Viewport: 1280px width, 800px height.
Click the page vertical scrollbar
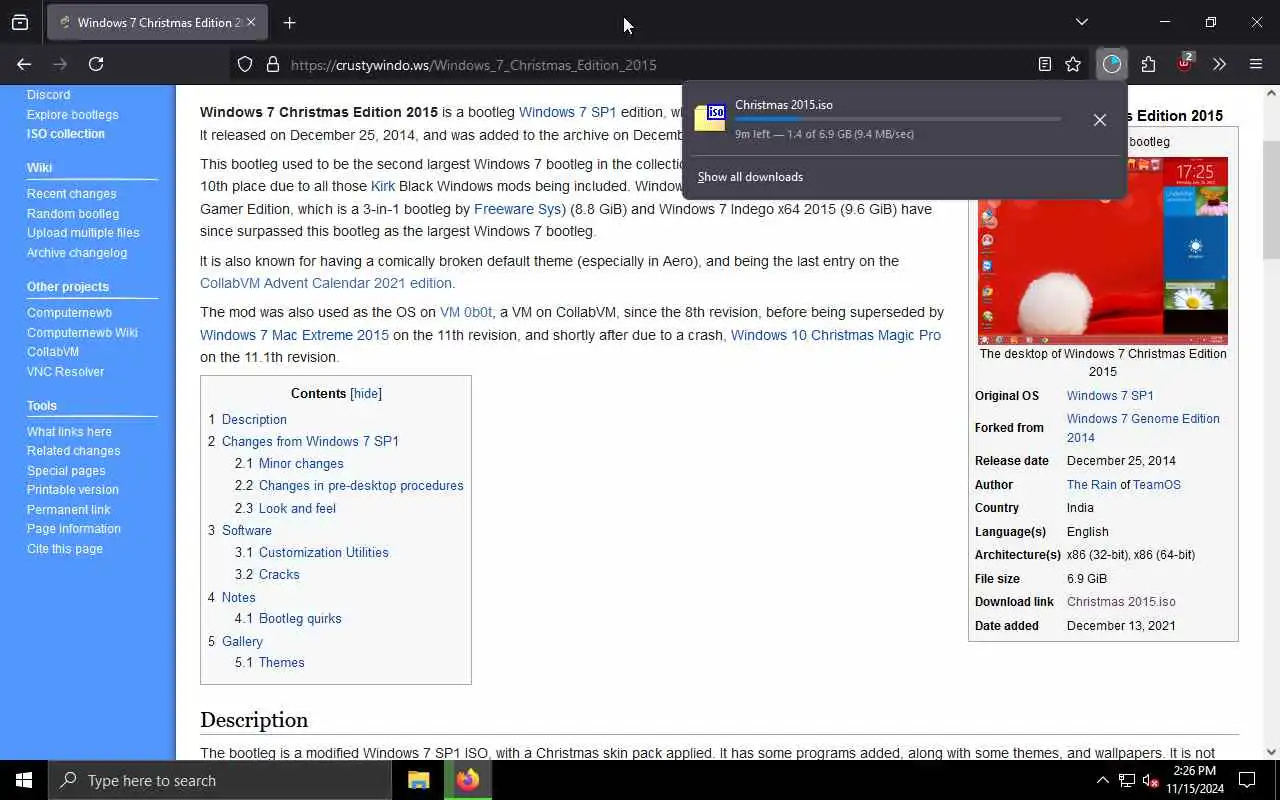(x=1271, y=200)
